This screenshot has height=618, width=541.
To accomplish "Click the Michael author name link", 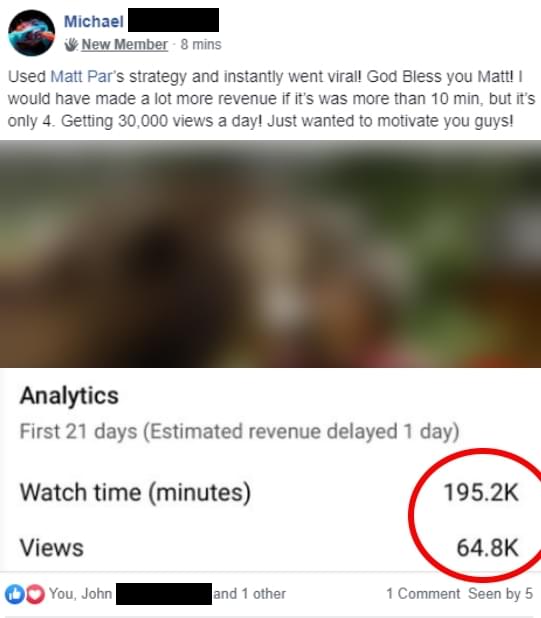I will [x=94, y=21].
